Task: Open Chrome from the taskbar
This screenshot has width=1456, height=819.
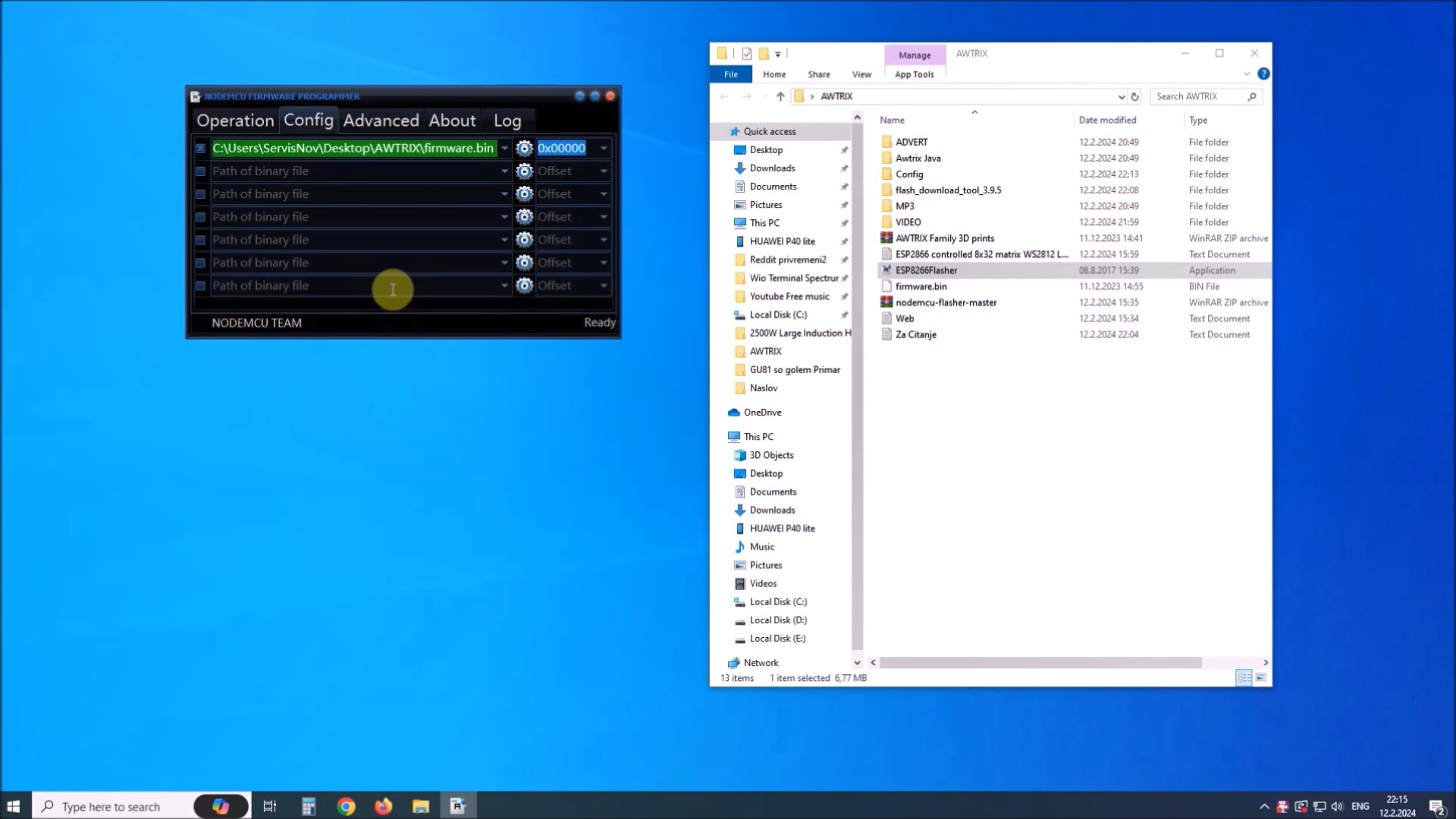Action: (x=346, y=806)
